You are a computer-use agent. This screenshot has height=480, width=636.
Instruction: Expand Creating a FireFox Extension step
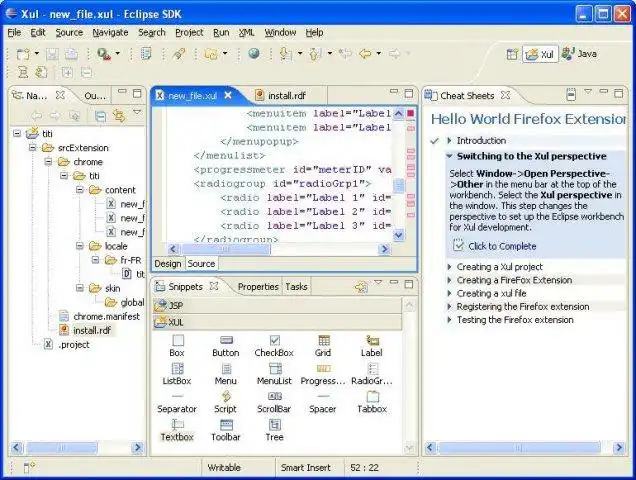[449, 280]
